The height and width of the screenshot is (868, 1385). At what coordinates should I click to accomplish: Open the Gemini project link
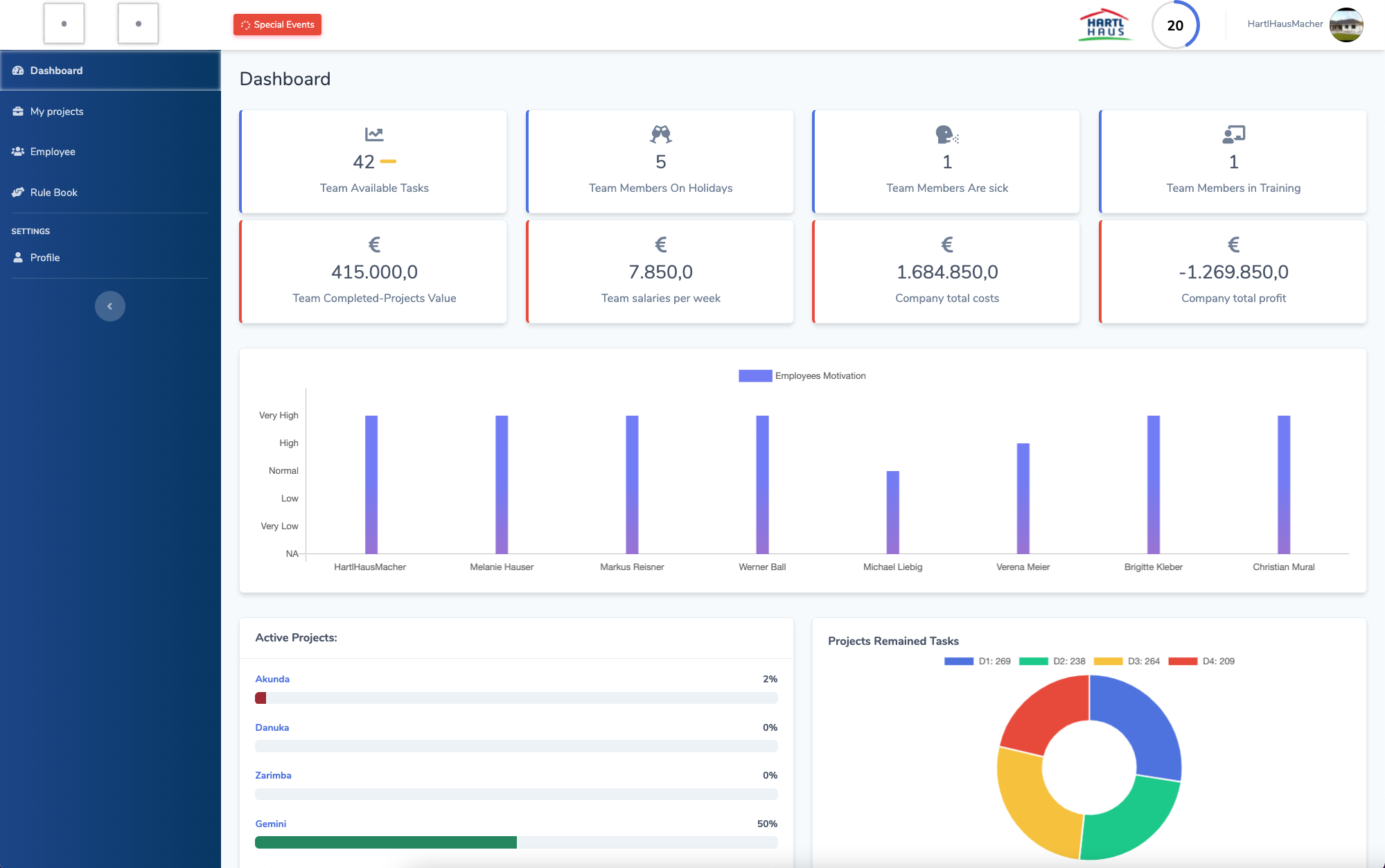(x=270, y=824)
